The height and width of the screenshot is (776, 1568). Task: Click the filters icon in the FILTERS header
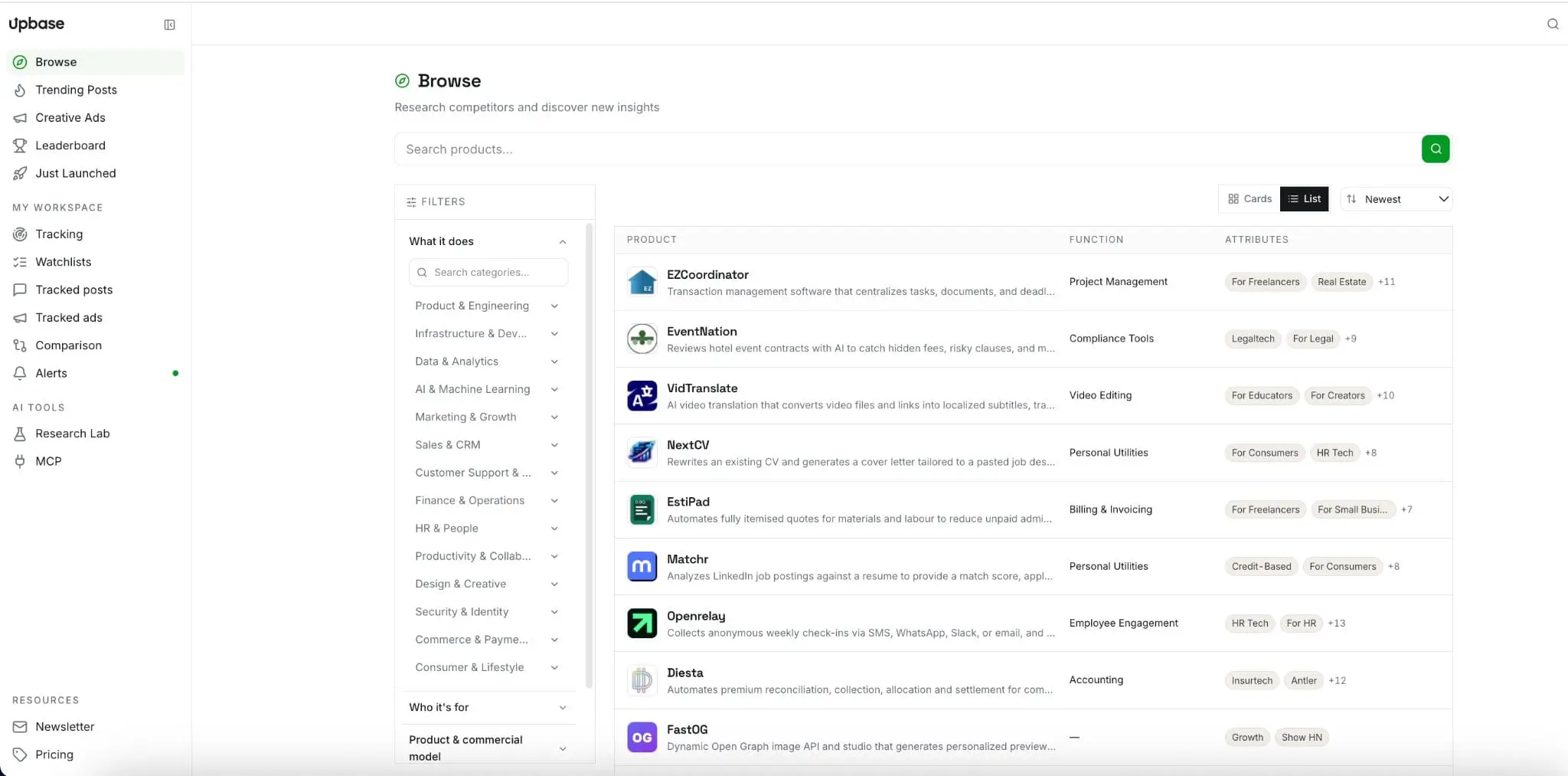411,202
